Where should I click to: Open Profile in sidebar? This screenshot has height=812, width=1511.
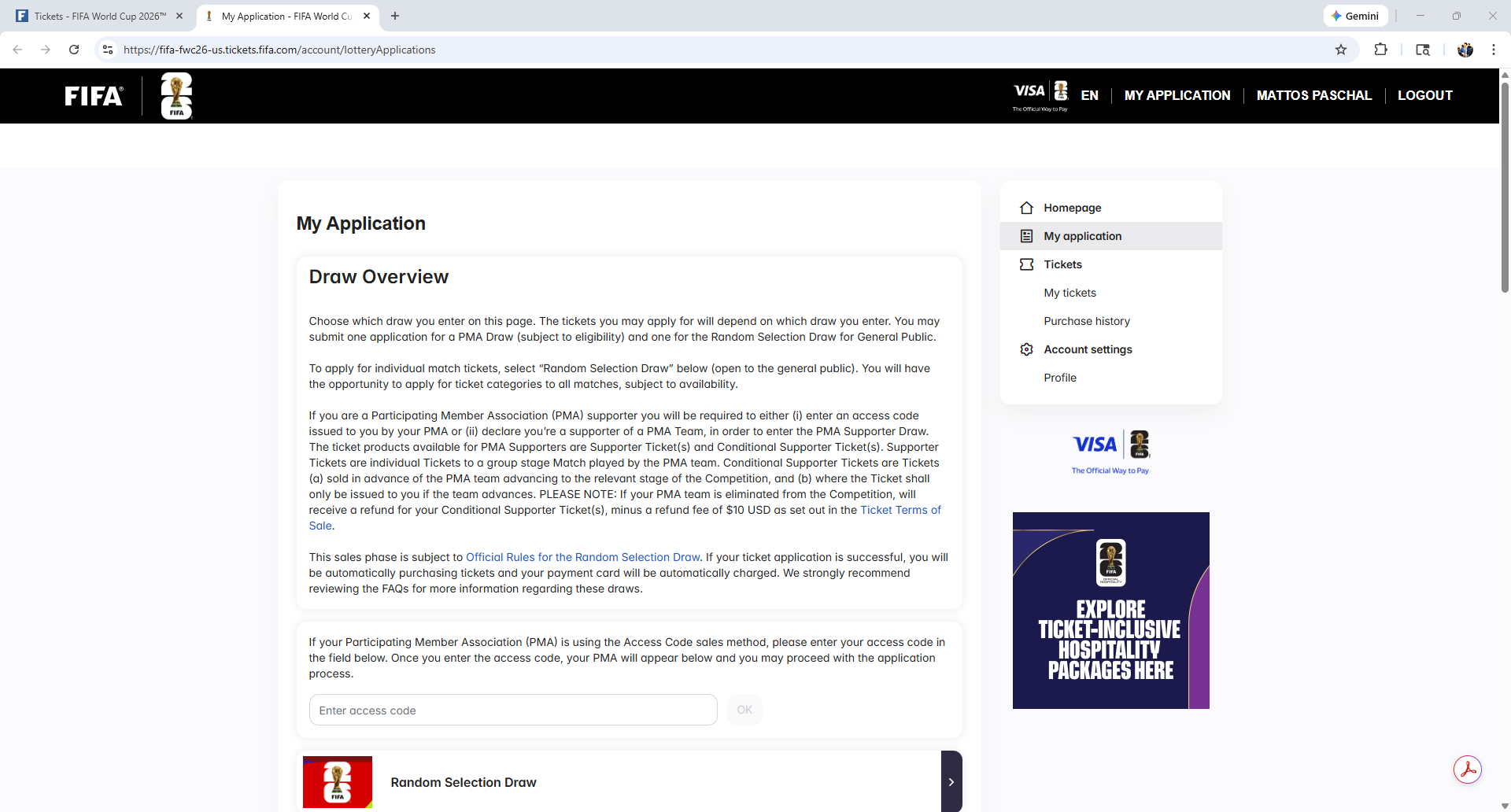(1060, 378)
